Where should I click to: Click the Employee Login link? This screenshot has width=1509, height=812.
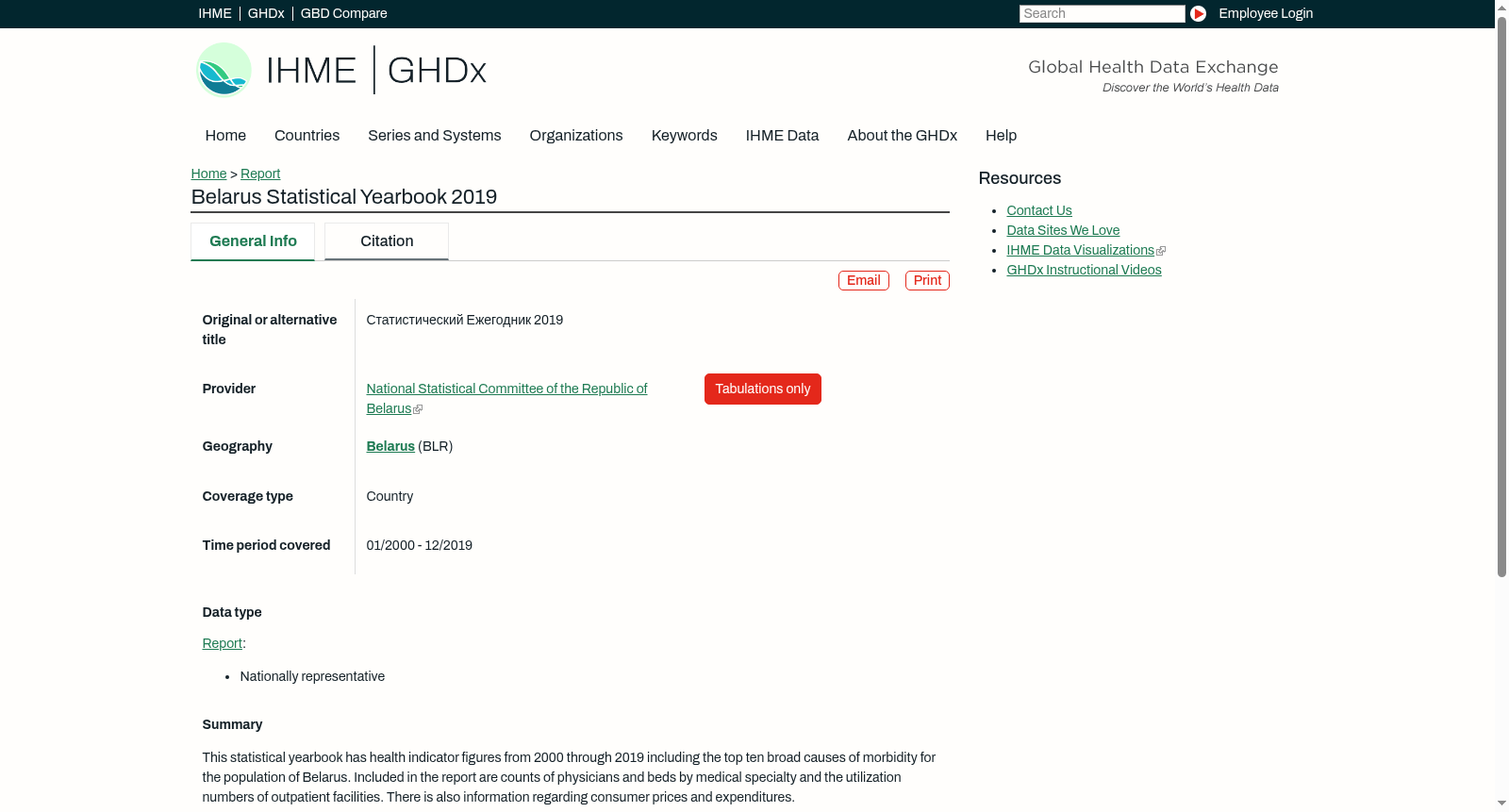click(x=1266, y=13)
